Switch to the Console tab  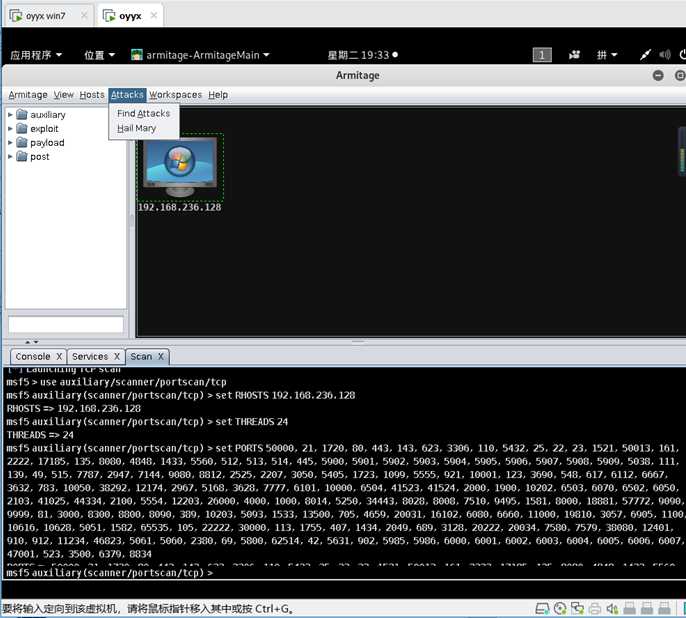pos(33,356)
